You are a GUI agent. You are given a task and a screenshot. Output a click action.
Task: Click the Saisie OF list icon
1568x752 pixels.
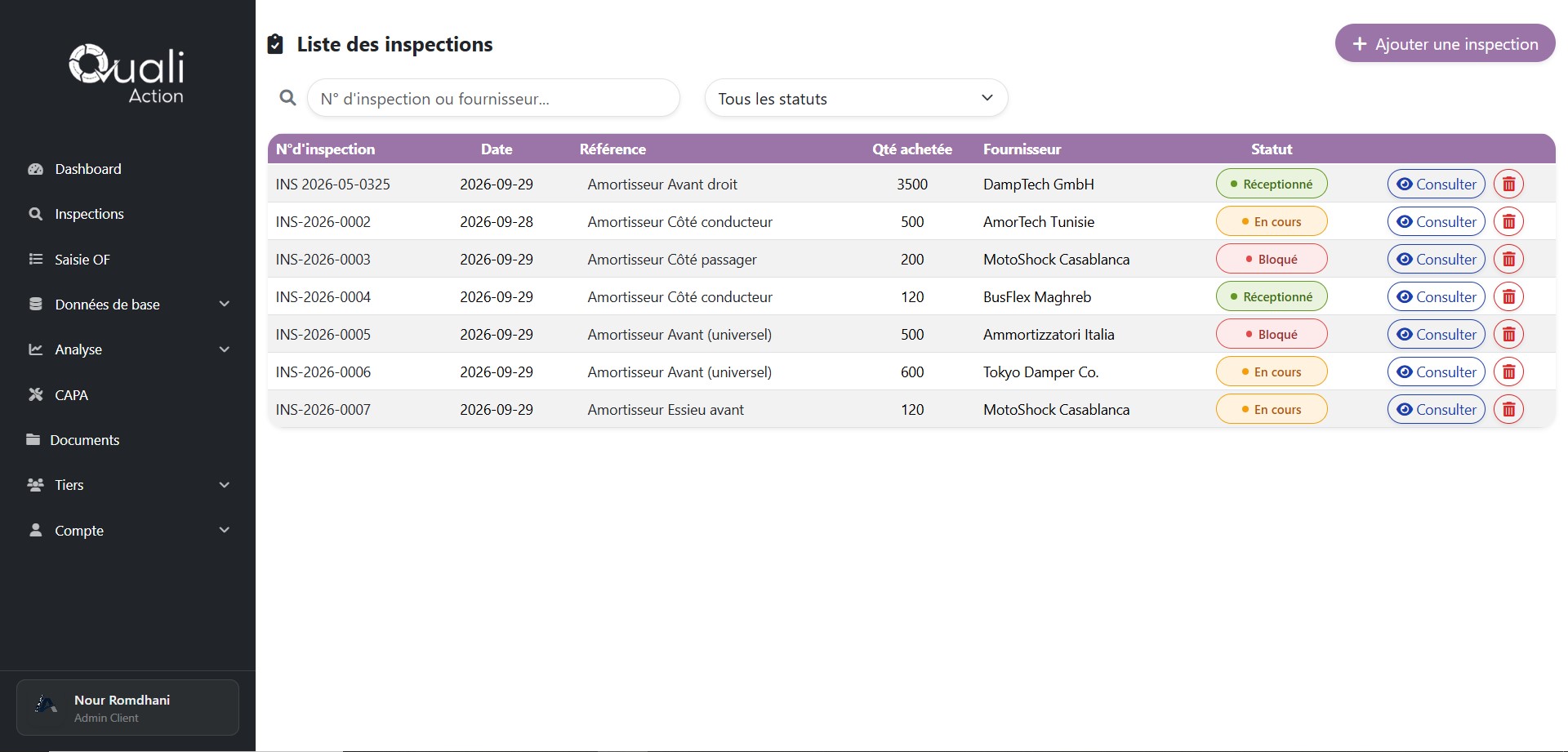tap(35, 259)
